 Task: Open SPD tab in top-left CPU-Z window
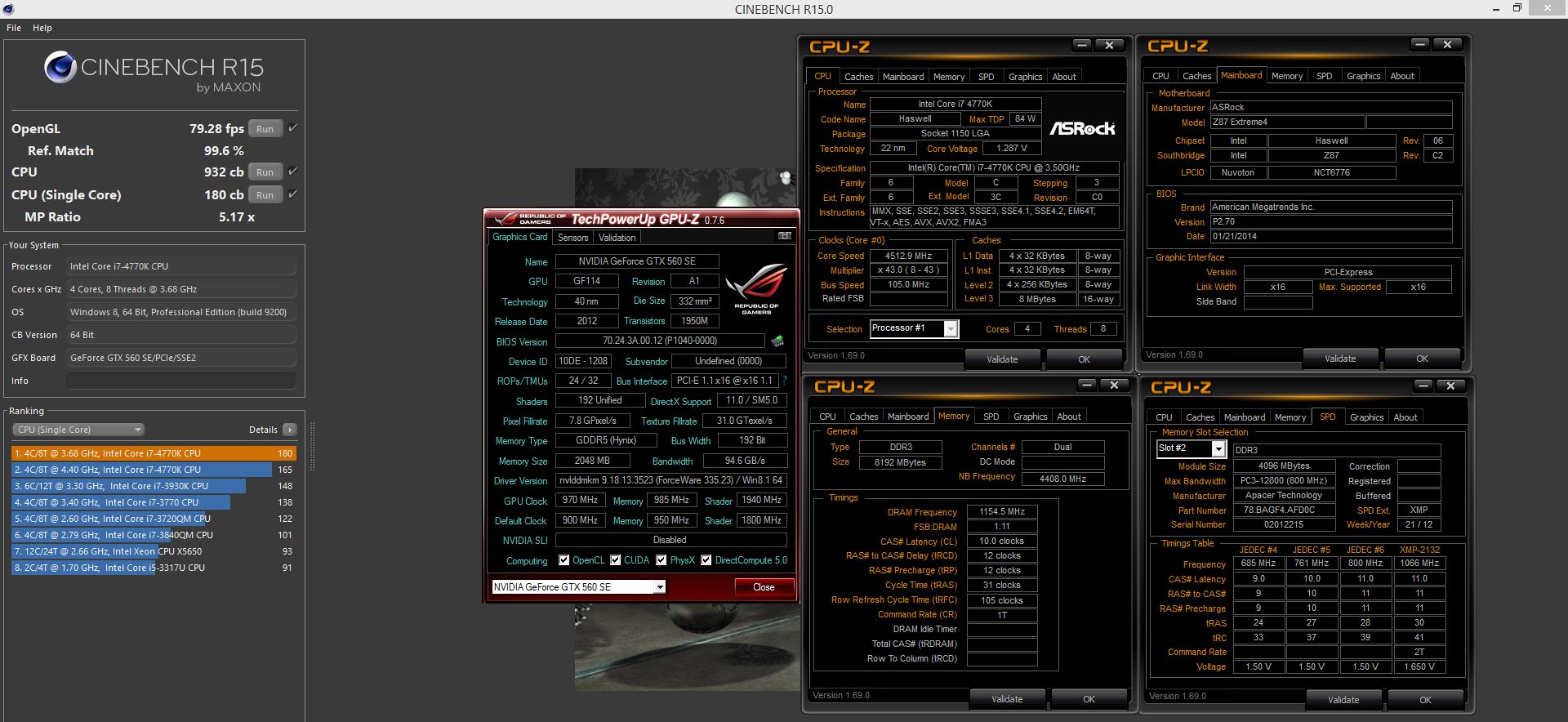(x=987, y=77)
